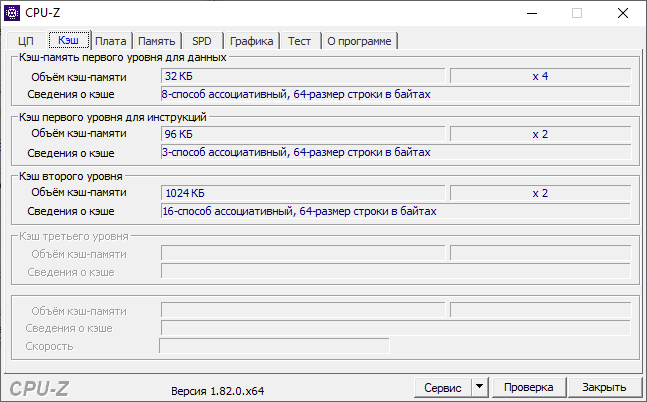Click the Скорость label
Image resolution: width=647 pixels, height=402 pixels.
(x=49, y=346)
